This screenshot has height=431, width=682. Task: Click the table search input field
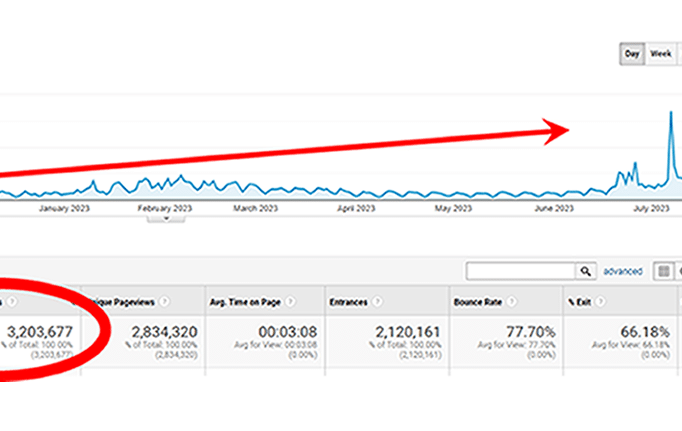(x=520, y=271)
